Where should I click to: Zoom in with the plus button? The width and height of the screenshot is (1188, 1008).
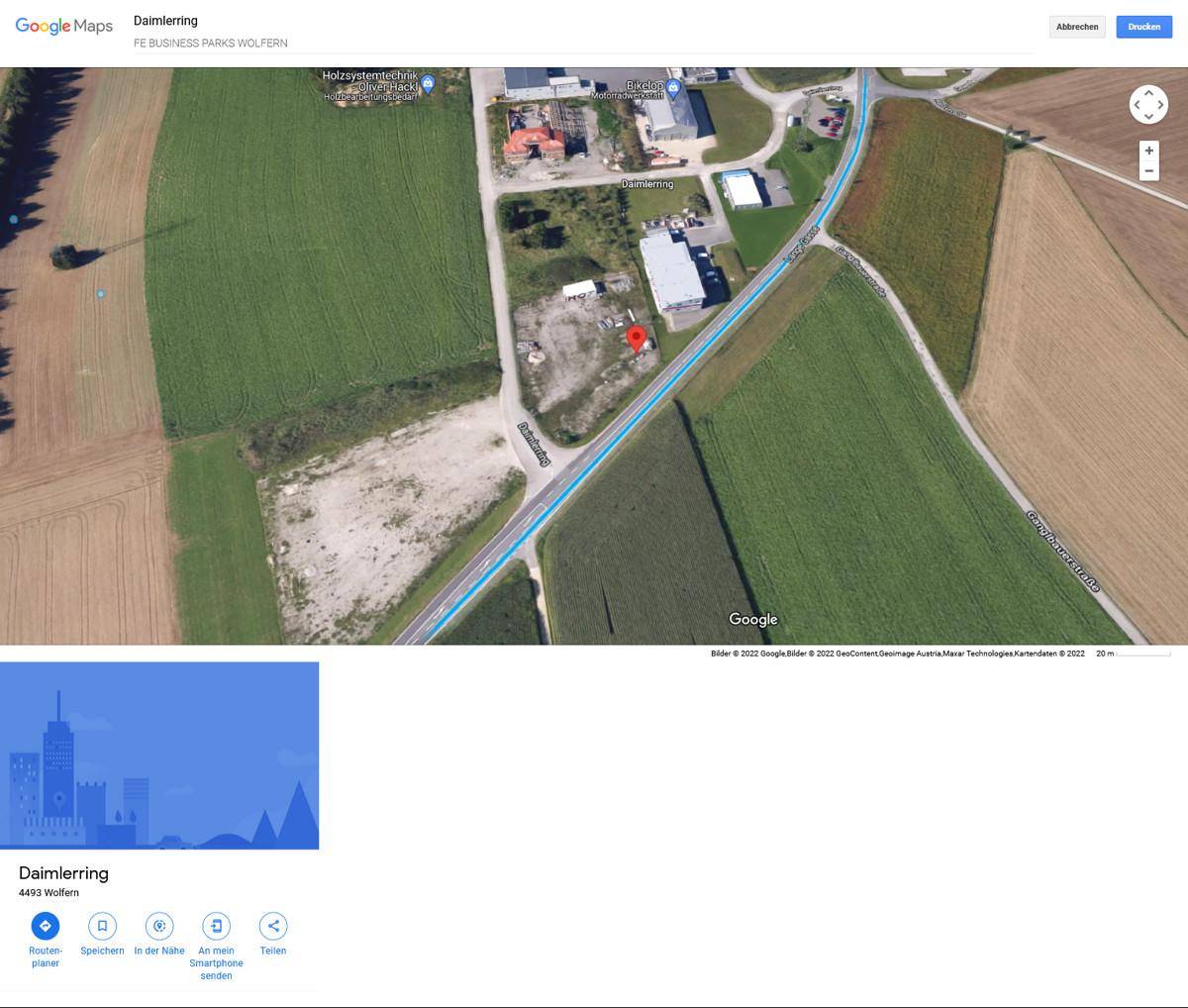pos(1148,151)
